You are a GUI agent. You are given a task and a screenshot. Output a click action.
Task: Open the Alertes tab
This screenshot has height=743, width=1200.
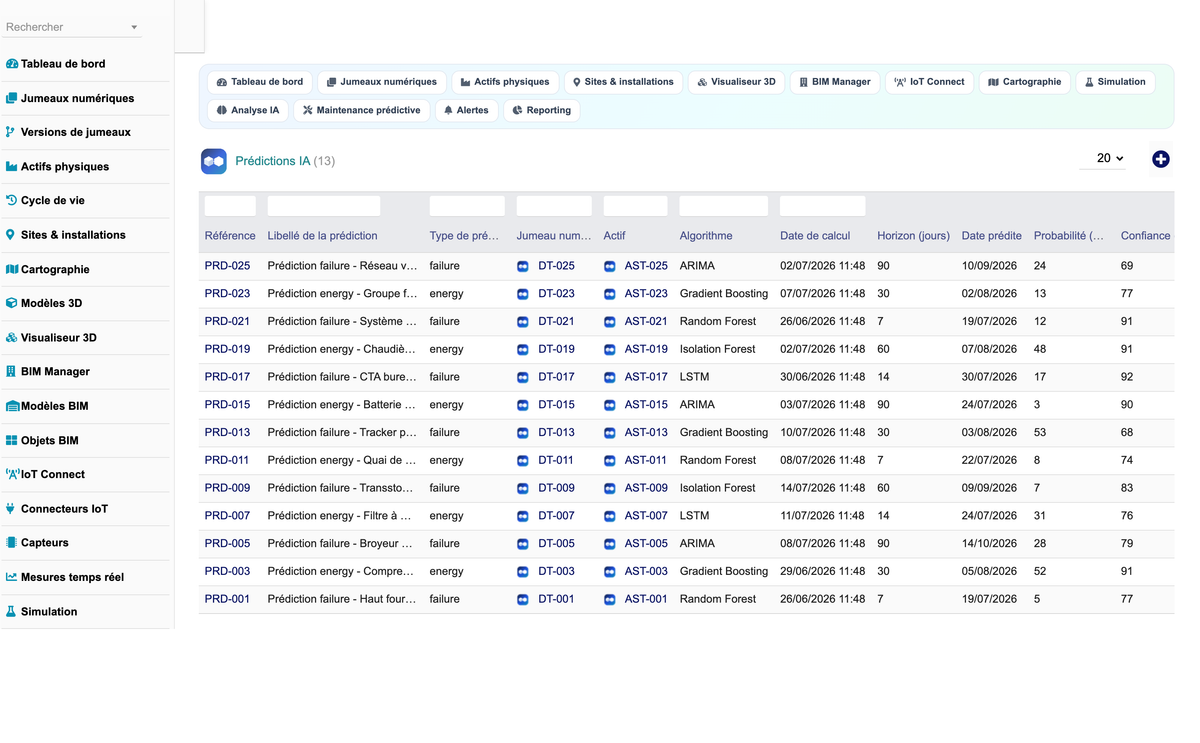[x=467, y=110]
